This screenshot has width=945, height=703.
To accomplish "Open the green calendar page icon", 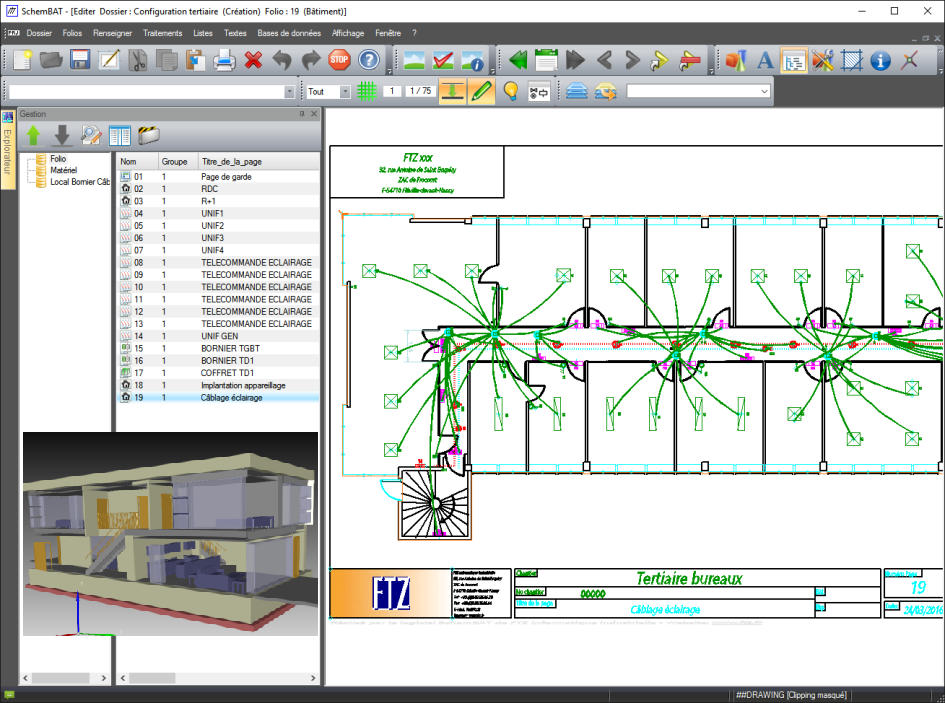I will (546, 60).
